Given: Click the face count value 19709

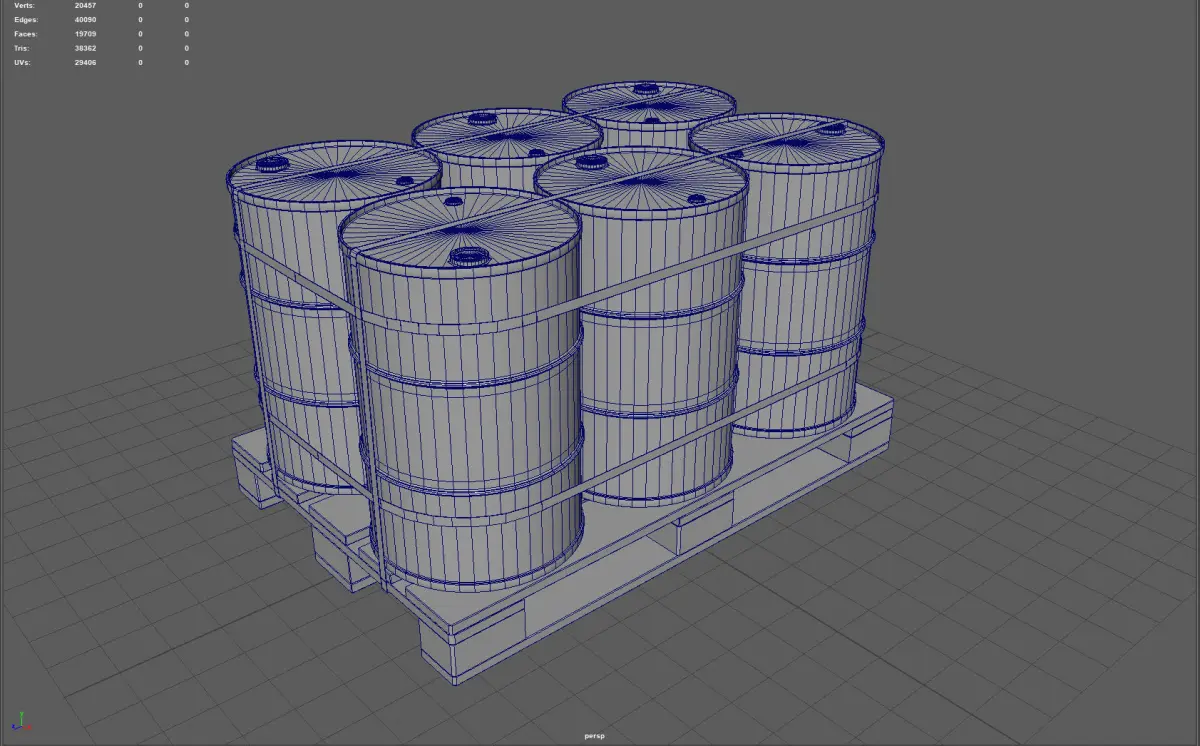Looking at the screenshot, I should tap(85, 34).
